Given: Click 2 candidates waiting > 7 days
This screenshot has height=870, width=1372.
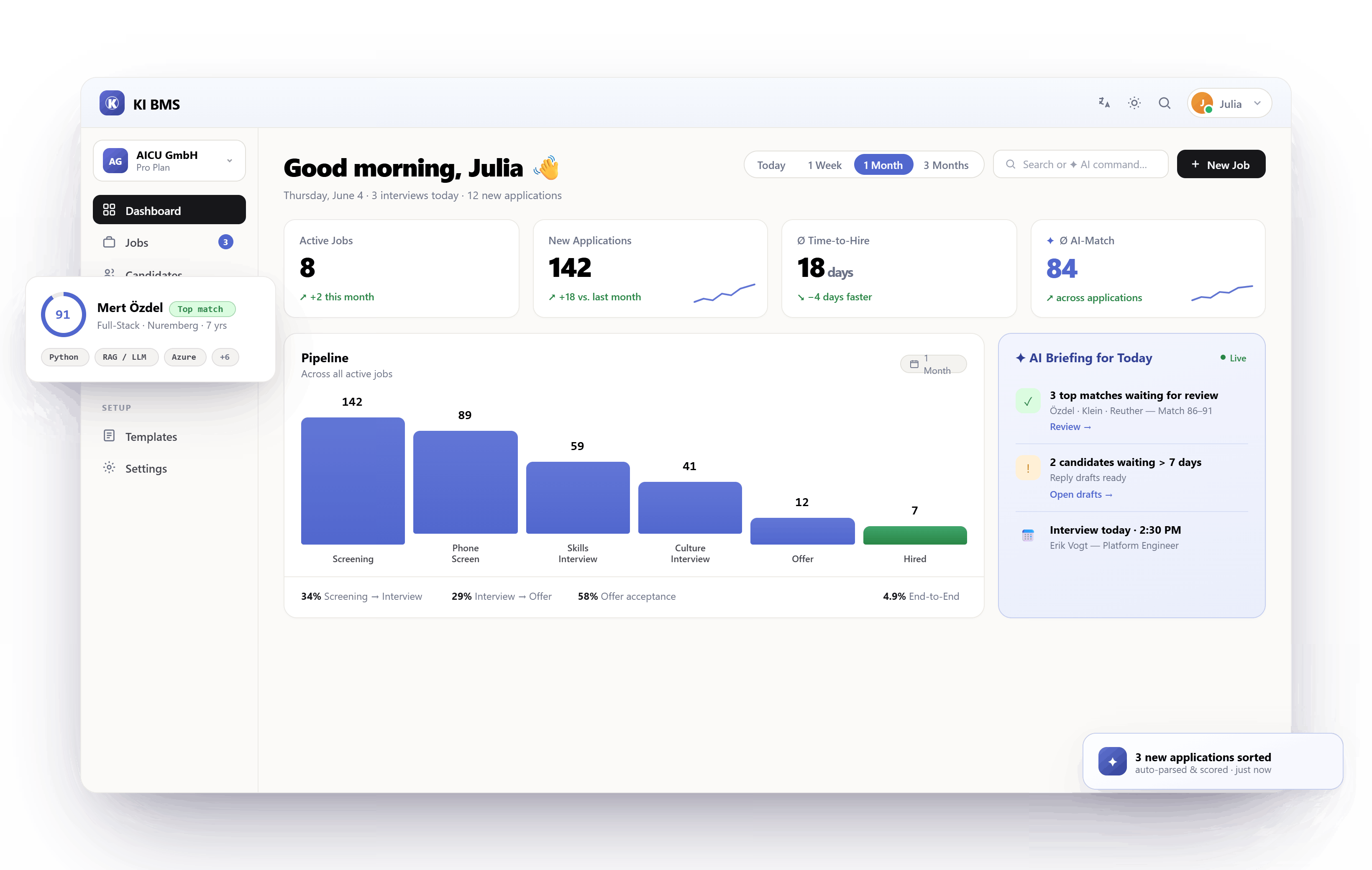Looking at the screenshot, I should pyautogui.click(x=1125, y=462).
